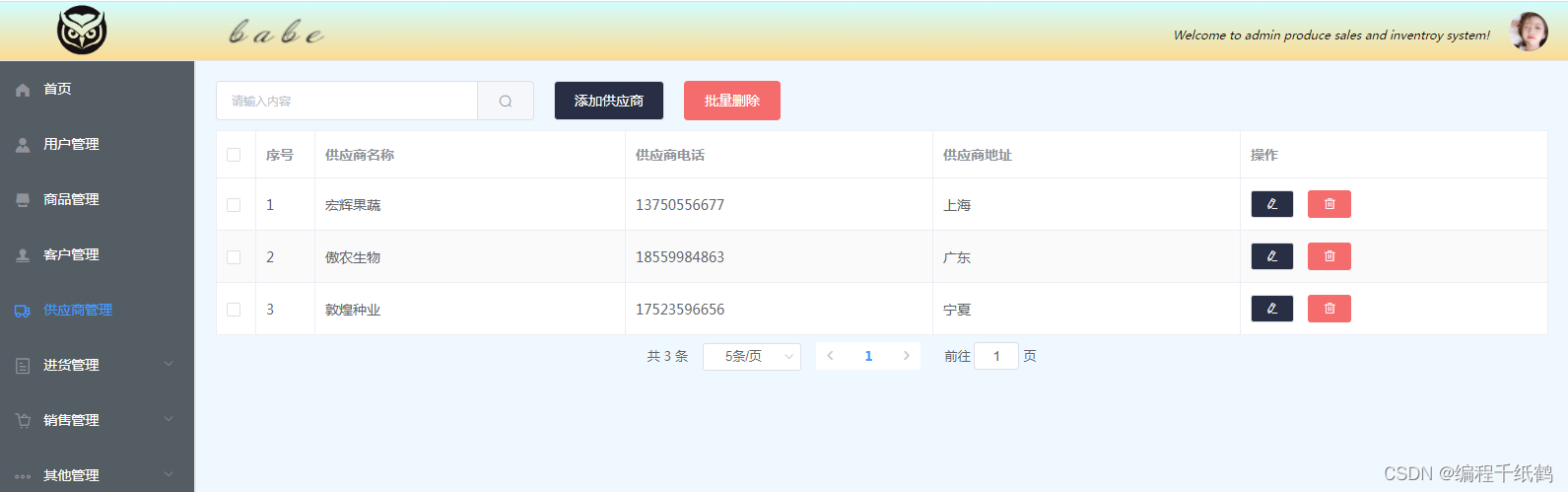
Task: Expand the 进货管理 submenu chevron
Action: coord(169,364)
